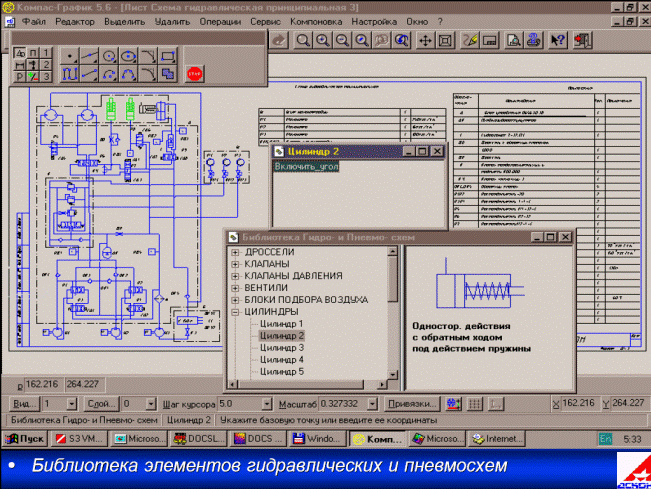Click the snap toggle icon next to Привязки
651x489 pixels.
[453, 403]
